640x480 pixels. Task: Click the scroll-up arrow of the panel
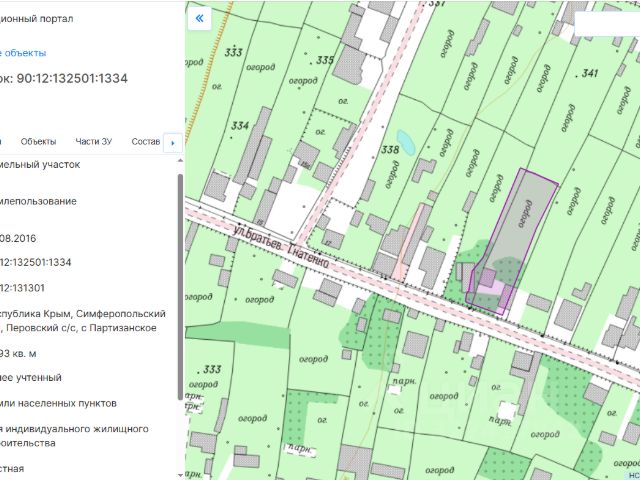pyautogui.click(x=180, y=160)
